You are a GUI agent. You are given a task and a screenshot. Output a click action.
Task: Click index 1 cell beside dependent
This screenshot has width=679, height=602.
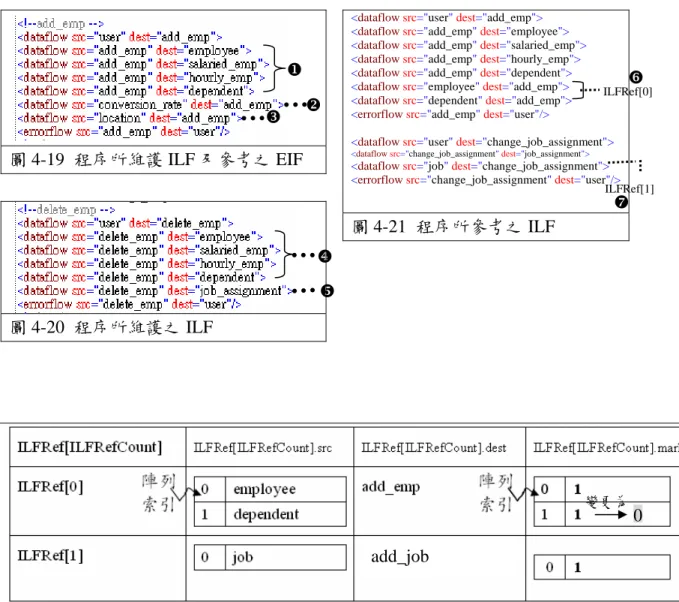[x=210, y=514]
